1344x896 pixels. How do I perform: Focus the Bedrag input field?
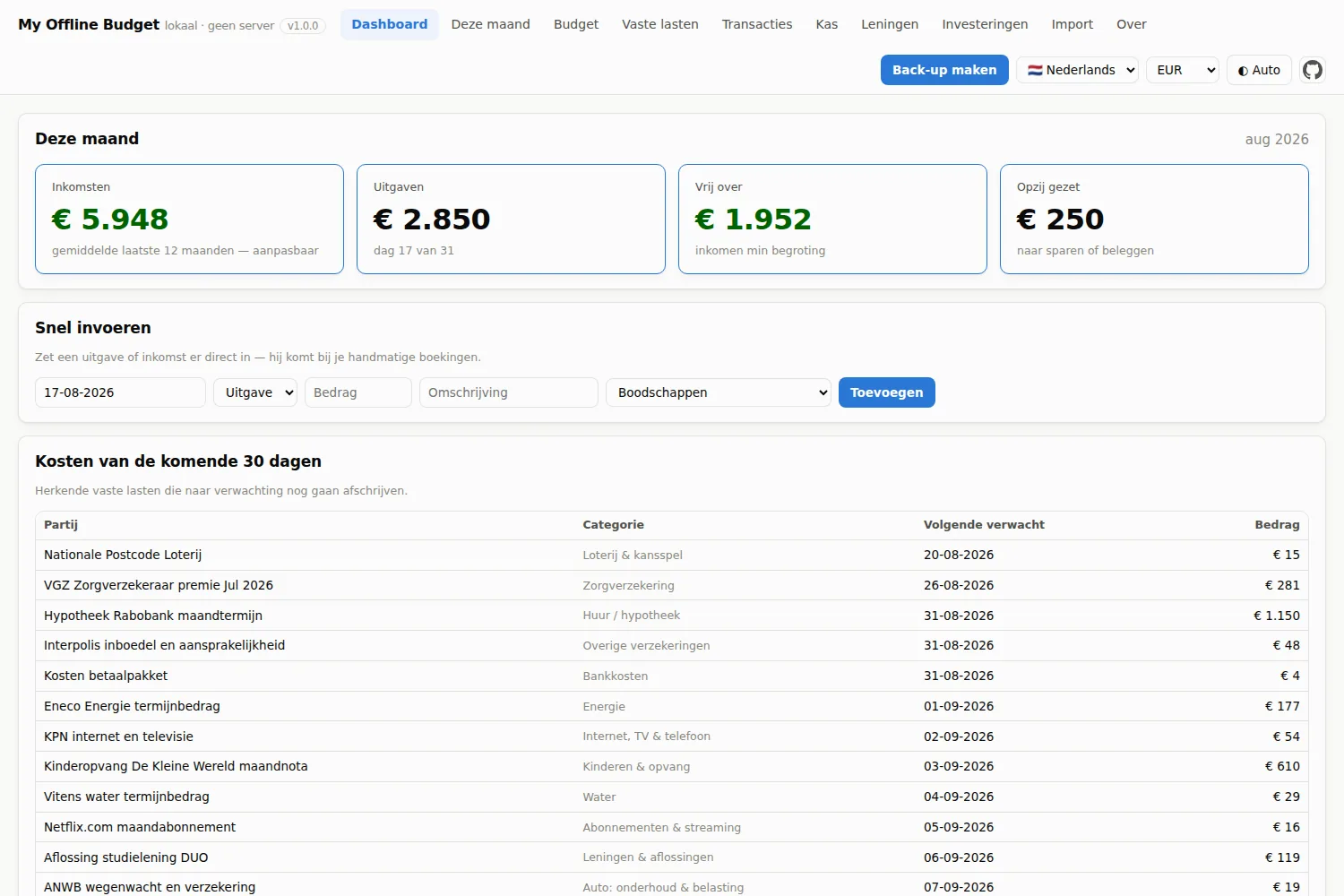358,392
